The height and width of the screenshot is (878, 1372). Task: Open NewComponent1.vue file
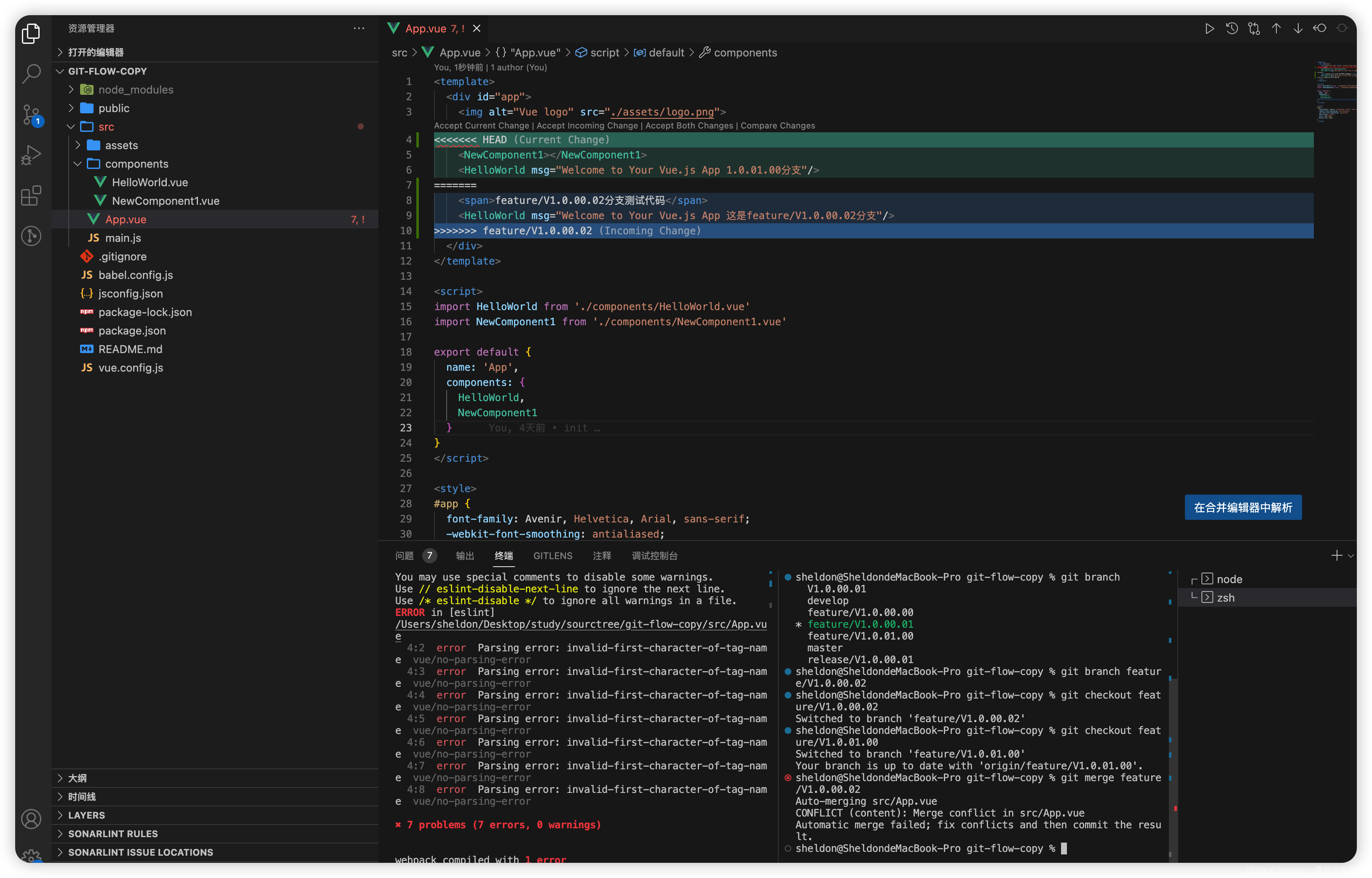coord(215,201)
